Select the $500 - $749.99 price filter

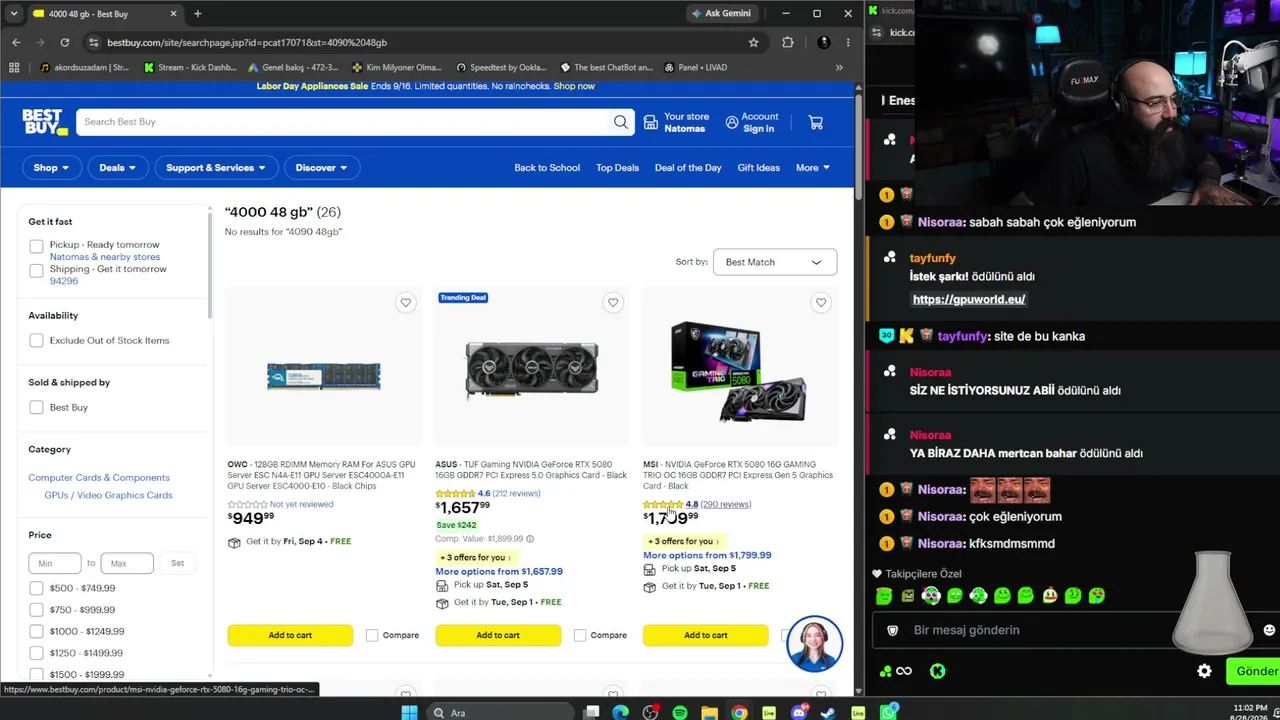(x=36, y=588)
